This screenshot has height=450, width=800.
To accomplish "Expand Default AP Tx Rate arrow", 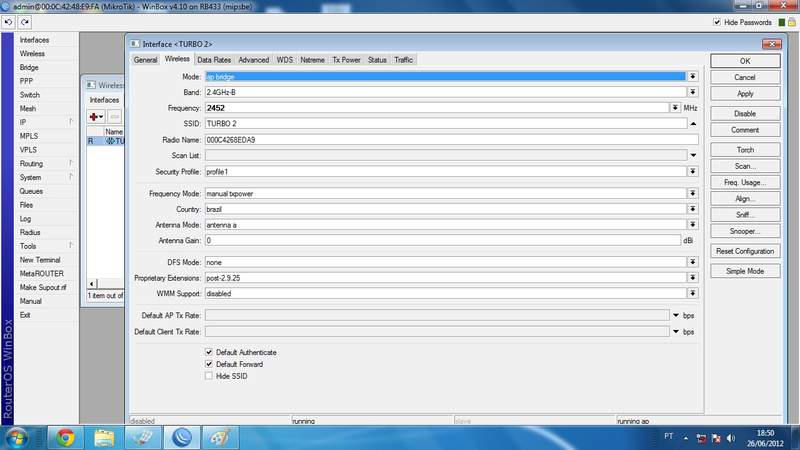I will (x=676, y=315).
